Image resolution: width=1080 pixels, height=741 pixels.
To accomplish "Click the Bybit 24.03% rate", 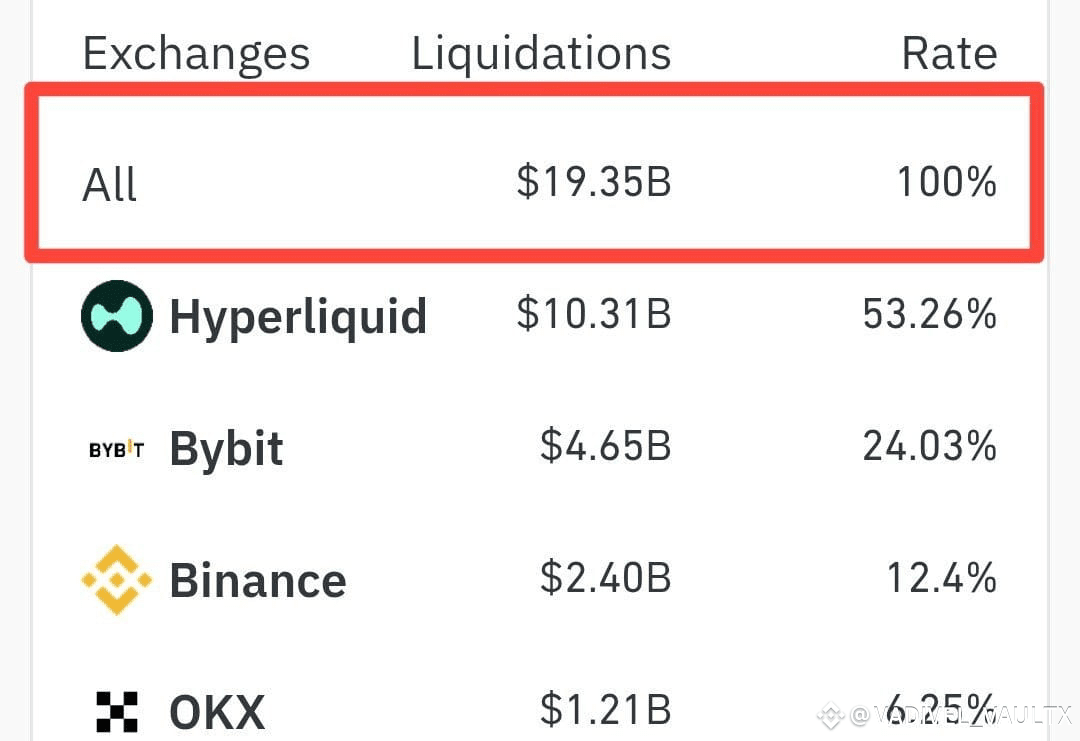I will pos(930,446).
